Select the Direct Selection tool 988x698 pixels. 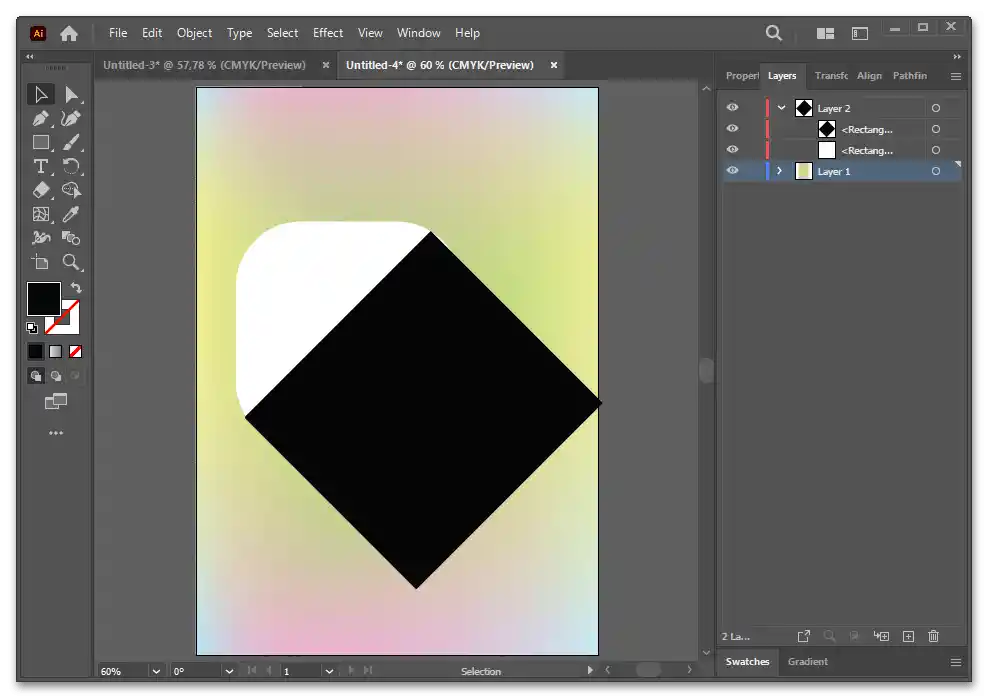(71, 95)
